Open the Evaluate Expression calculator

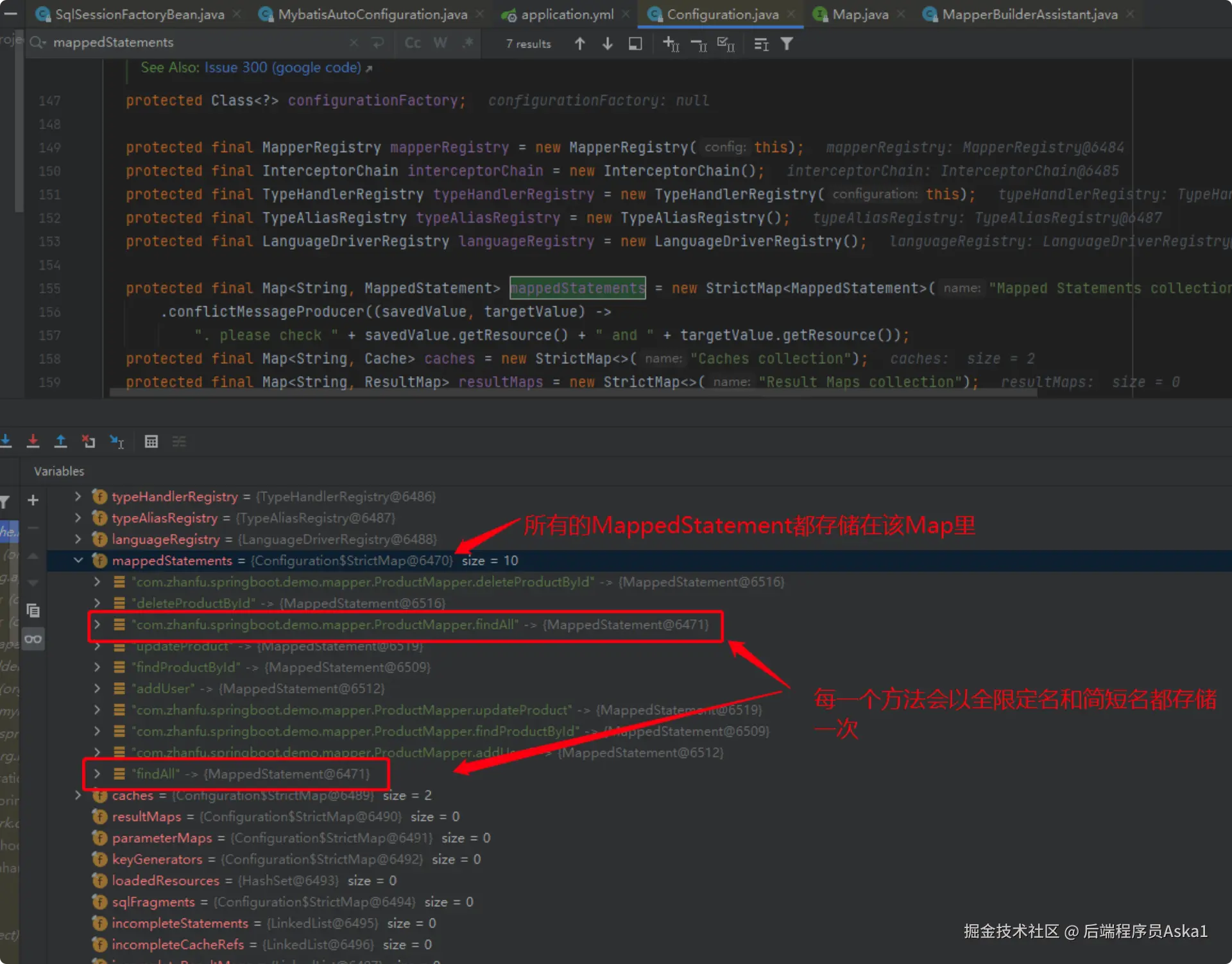pos(151,441)
